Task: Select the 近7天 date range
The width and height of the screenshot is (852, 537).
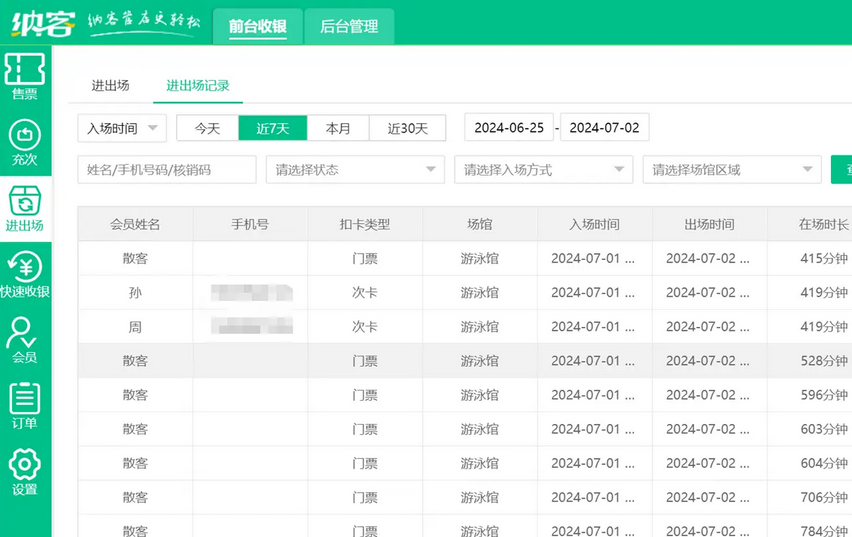Action: [273, 128]
